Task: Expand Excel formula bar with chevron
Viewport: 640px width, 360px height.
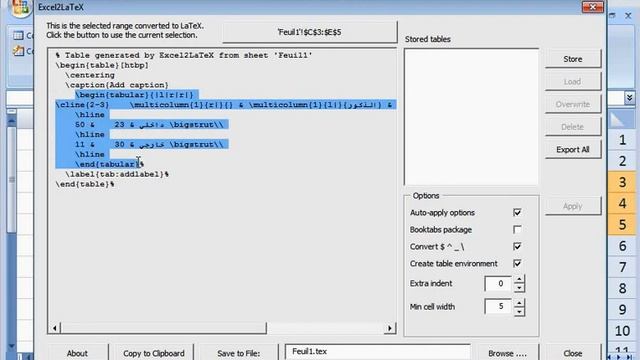Action: [629, 98]
